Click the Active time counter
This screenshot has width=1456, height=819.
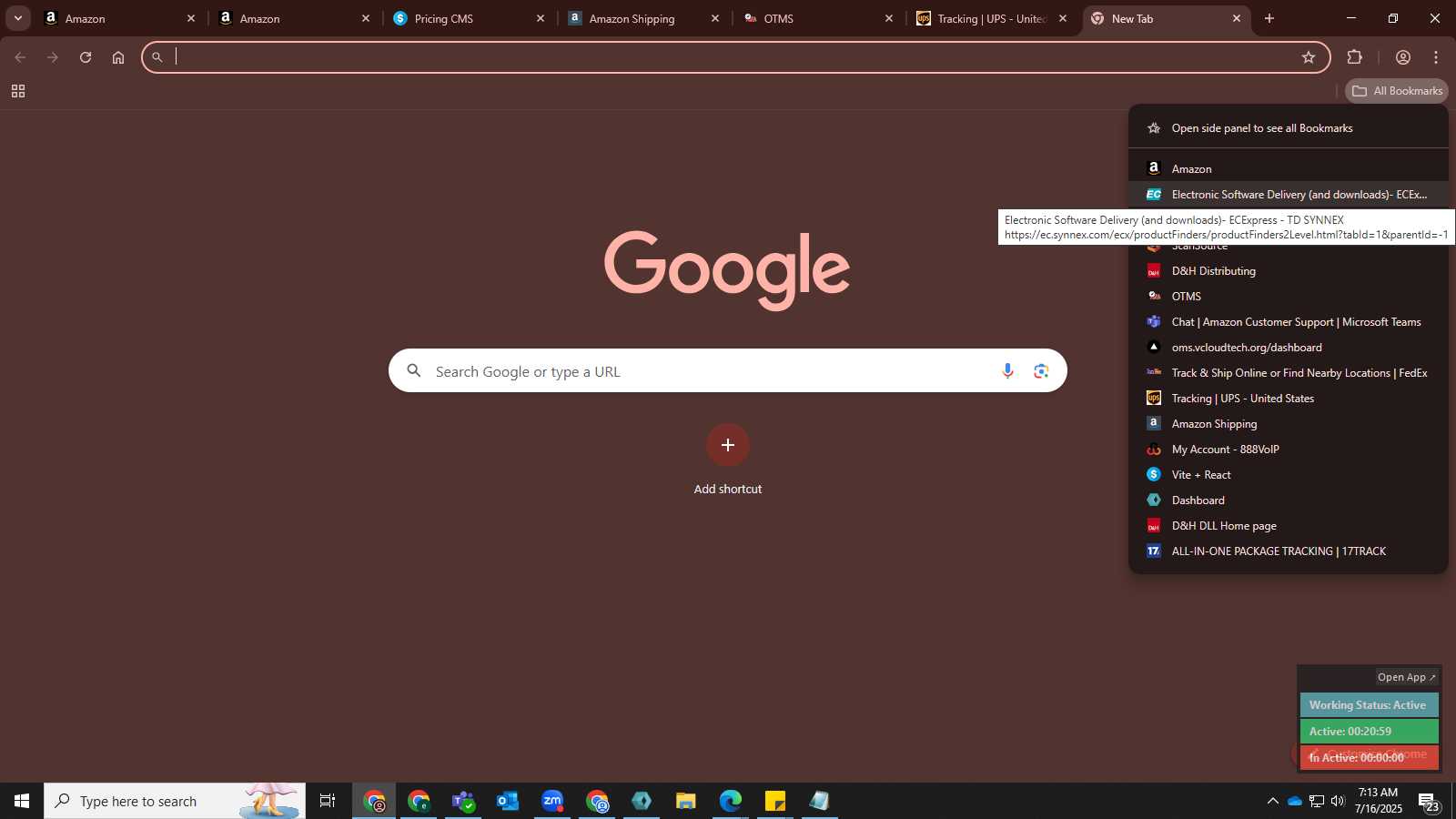tap(1369, 732)
